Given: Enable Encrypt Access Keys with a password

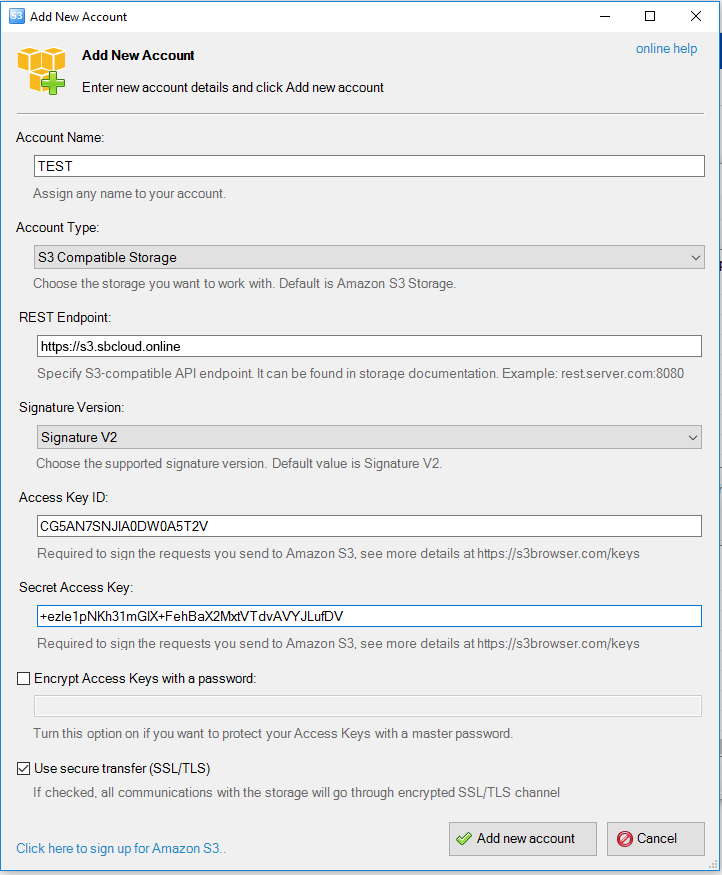Looking at the screenshot, I should tap(23, 679).
